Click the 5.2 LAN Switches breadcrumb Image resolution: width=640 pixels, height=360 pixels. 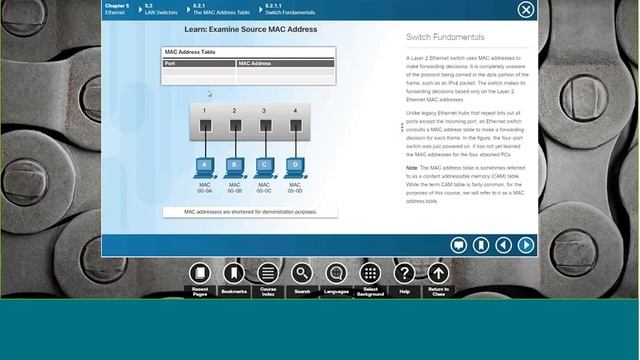(x=161, y=9)
